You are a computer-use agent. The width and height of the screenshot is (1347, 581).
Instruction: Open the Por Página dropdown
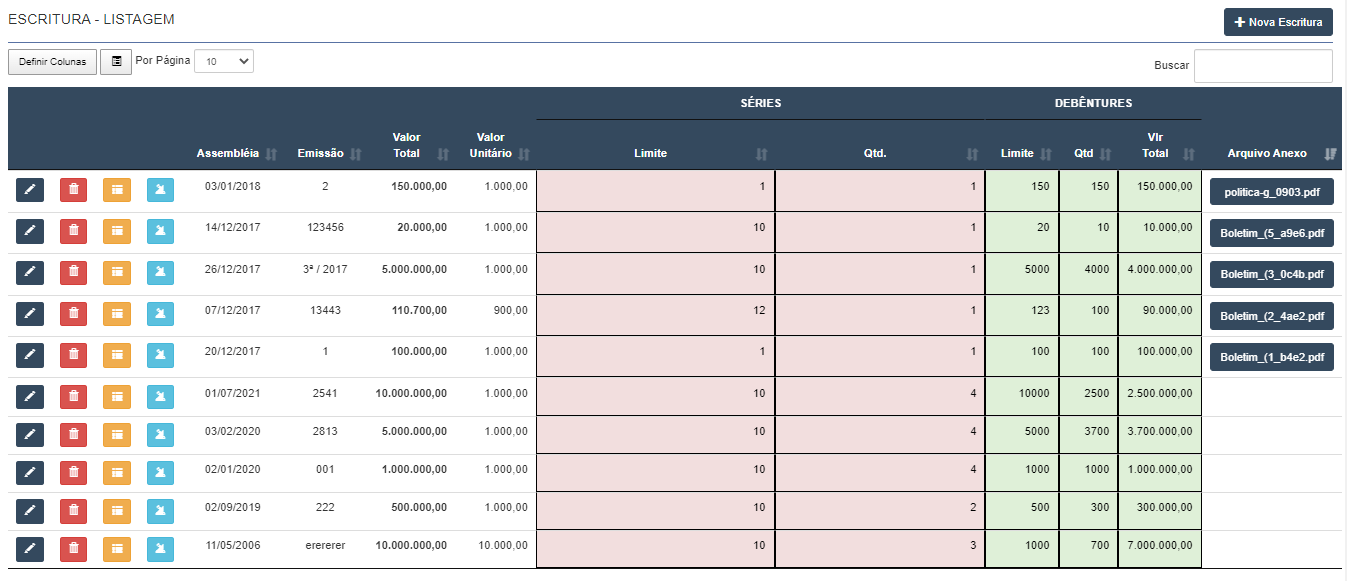tap(224, 62)
